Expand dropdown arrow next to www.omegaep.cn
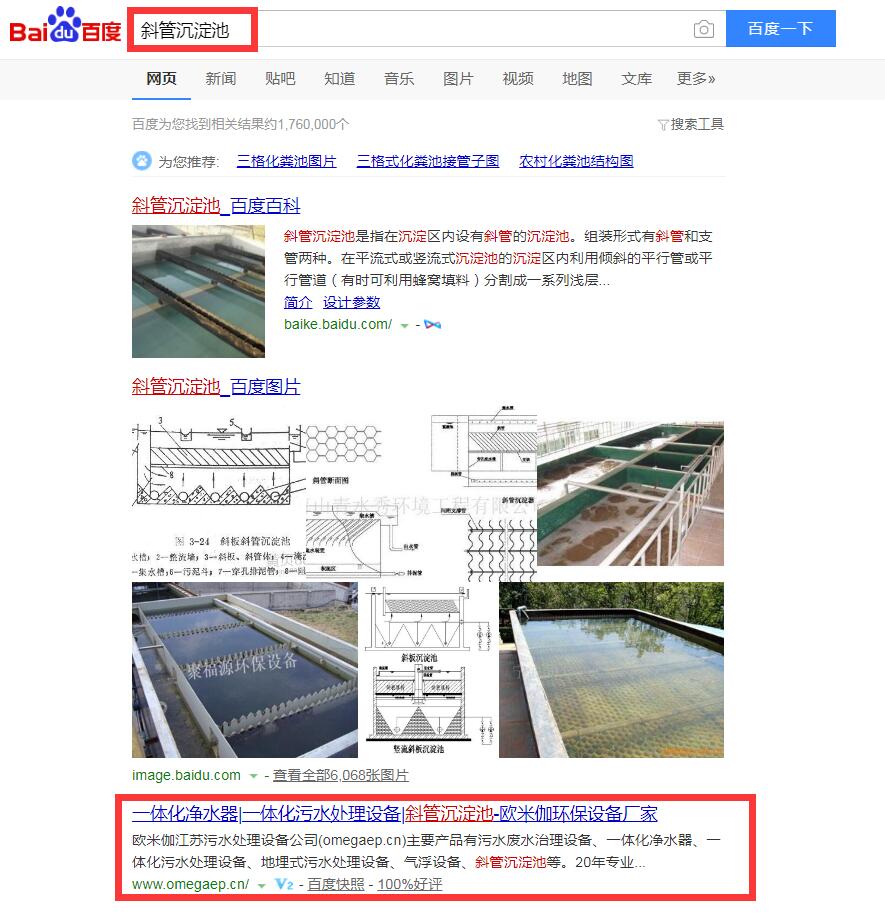The height and width of the screenshot is (913, 885). click(x=262, y=885)
